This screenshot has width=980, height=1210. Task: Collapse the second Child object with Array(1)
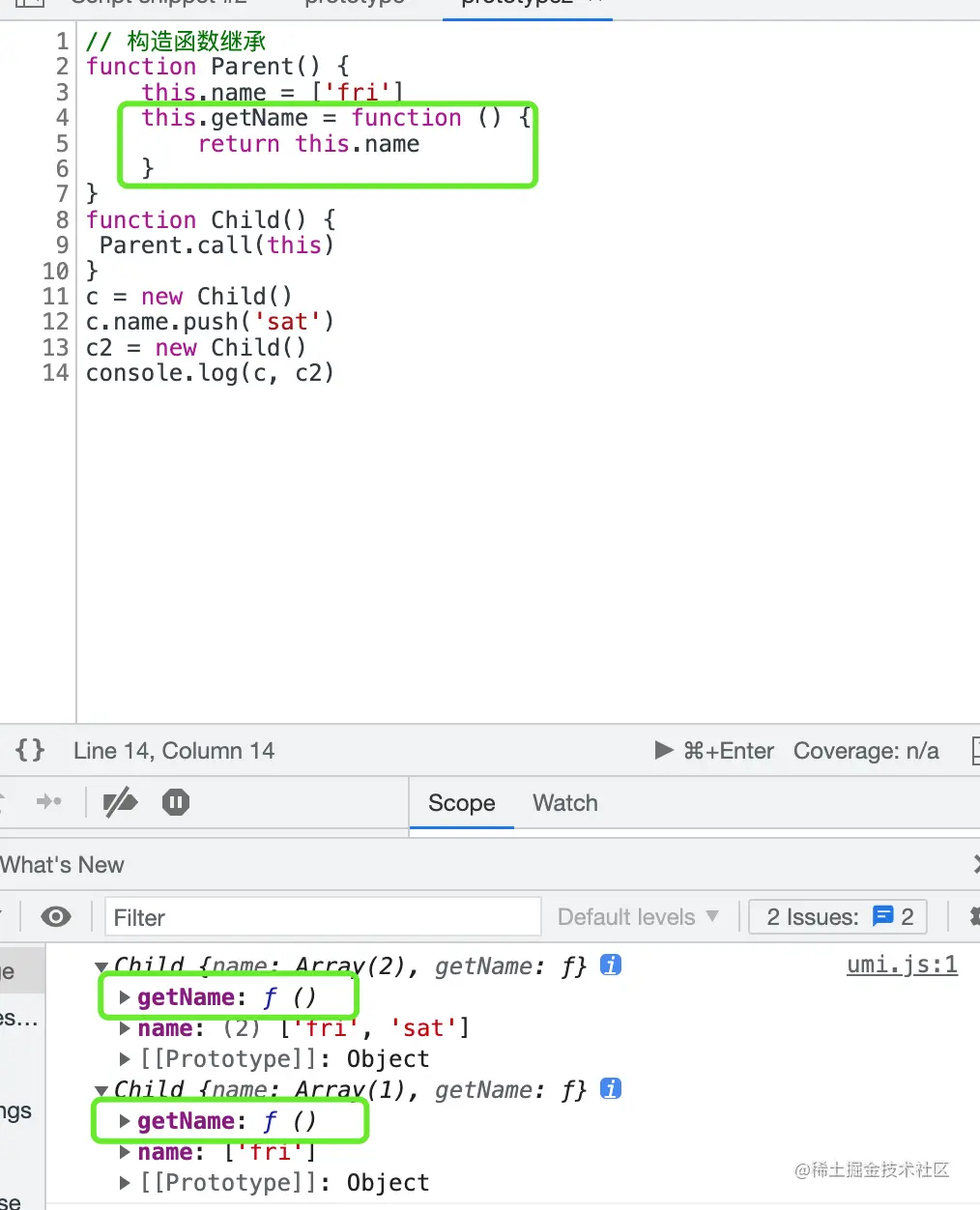[101, 1090]
